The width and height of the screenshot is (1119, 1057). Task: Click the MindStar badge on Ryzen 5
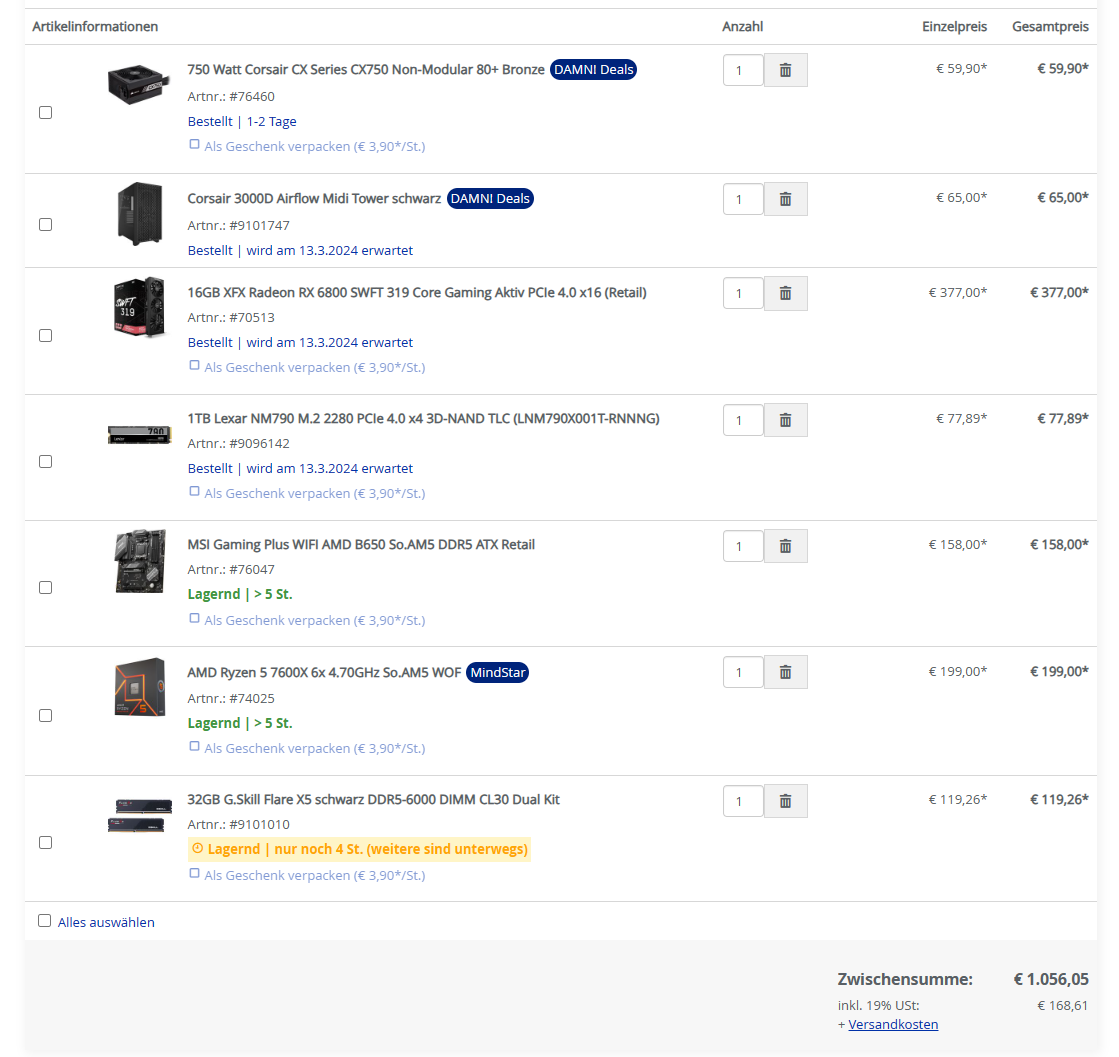pos(497,673)
